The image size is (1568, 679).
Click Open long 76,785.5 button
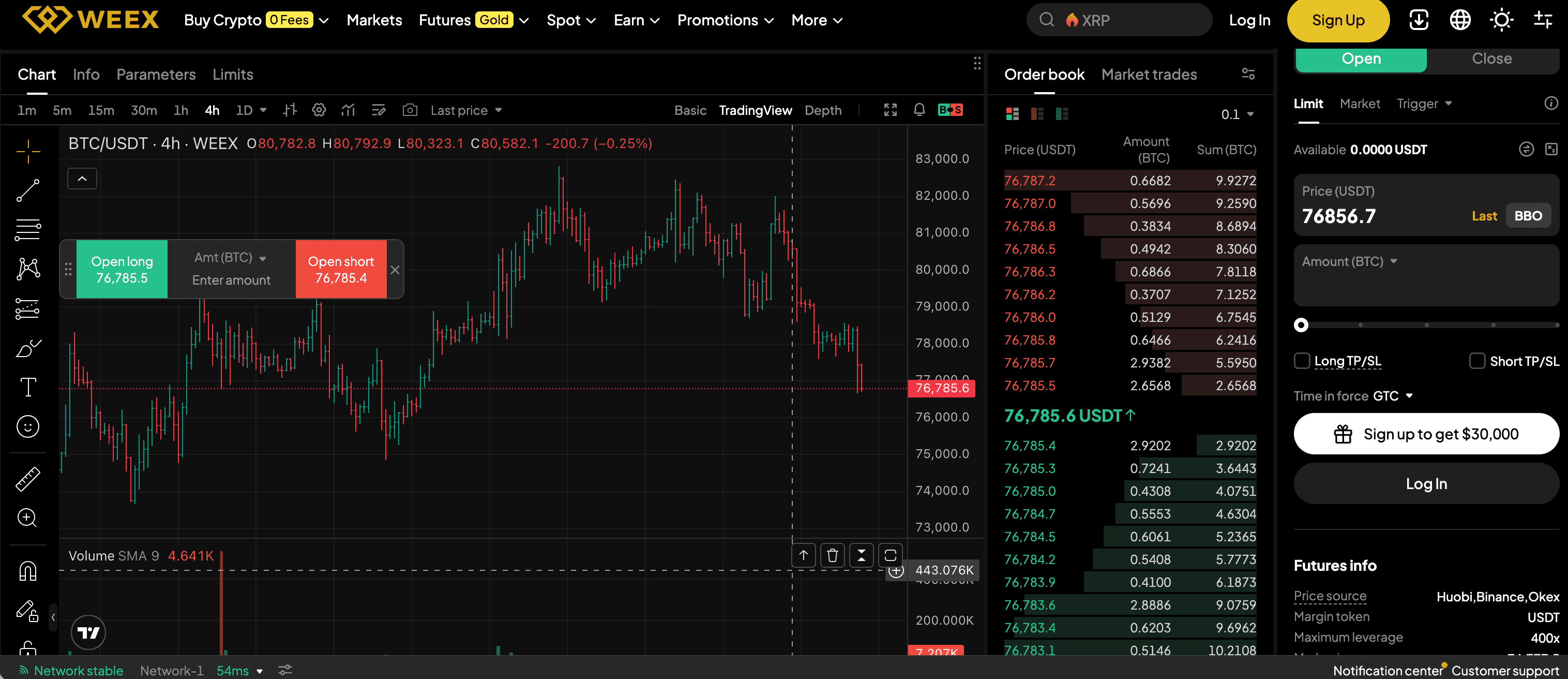point(122,269)
